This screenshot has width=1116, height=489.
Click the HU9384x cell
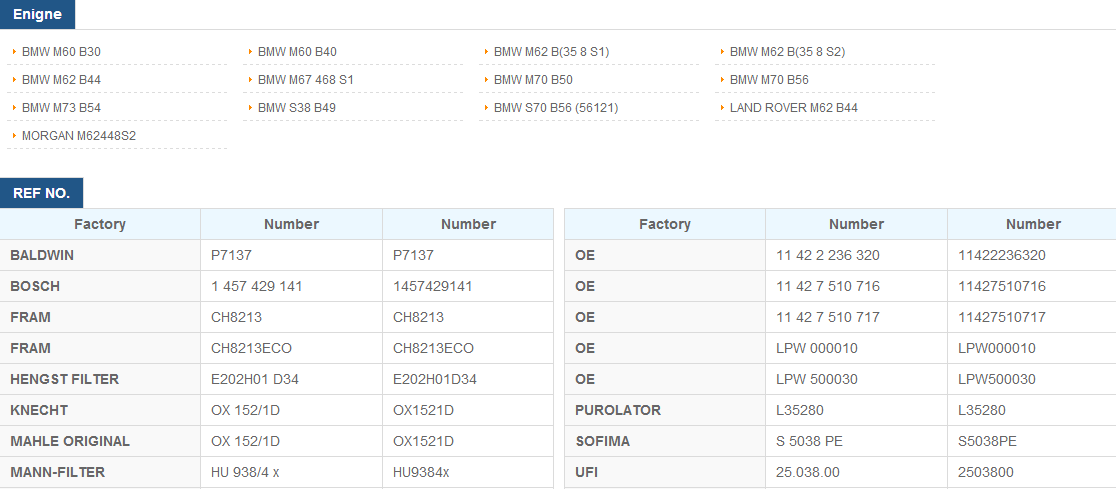click(468, 472)
